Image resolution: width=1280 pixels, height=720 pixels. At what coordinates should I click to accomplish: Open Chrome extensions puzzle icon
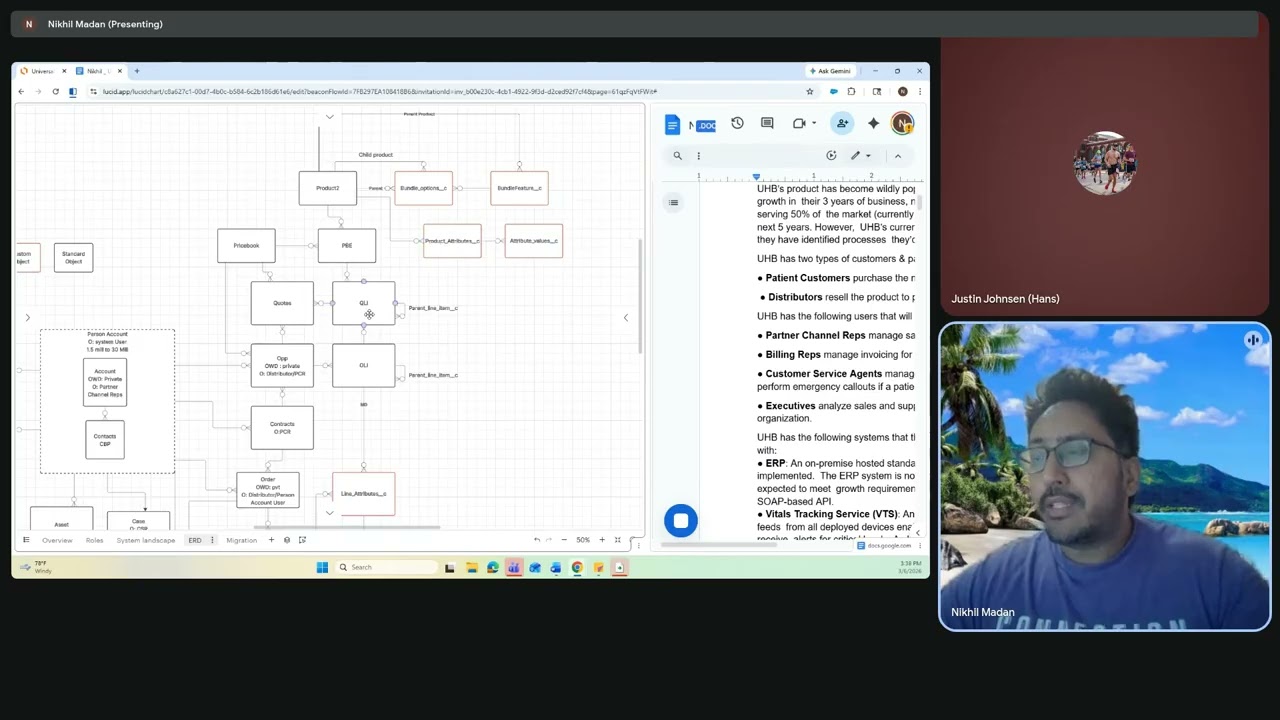coord(851,91)
